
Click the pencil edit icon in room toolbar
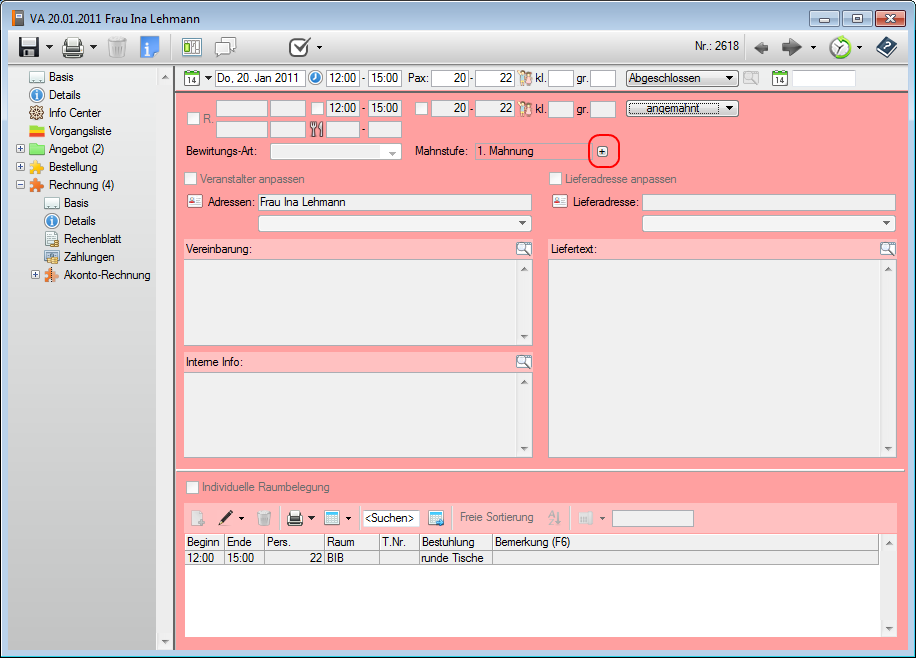click(x=227, y=518)
